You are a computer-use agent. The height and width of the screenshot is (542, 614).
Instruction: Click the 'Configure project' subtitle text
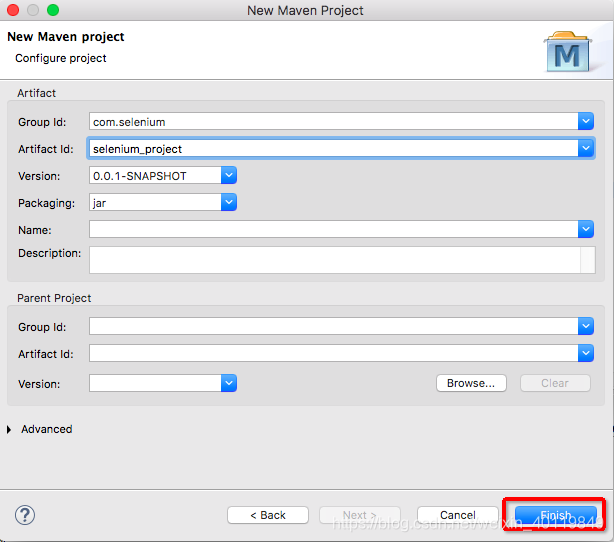pyautogui.click(x=61, y=58)
